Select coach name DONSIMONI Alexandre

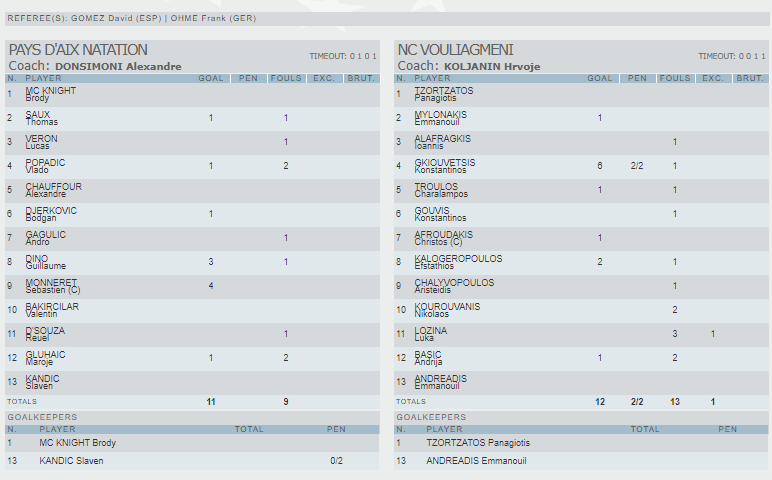(x=118, y=66)
